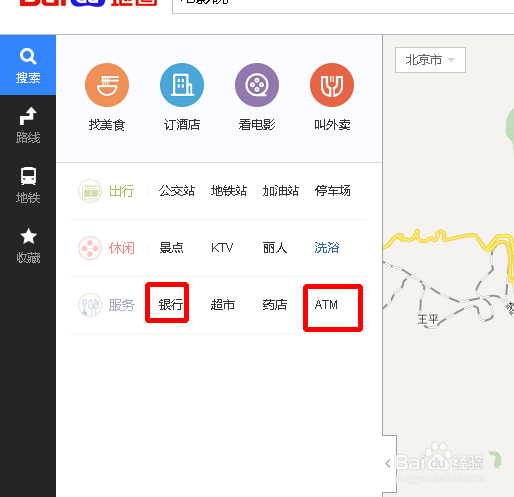This screenshot has width=514, height=497.
Task: Select the 地铁站 subway station link
Action: (229, 191)
